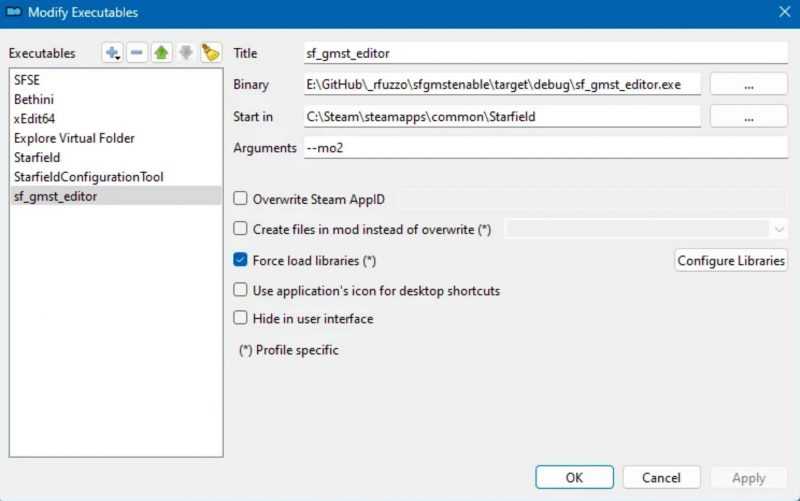Select Explore Virtual Folder entry
800x501 pixels.
116,138
